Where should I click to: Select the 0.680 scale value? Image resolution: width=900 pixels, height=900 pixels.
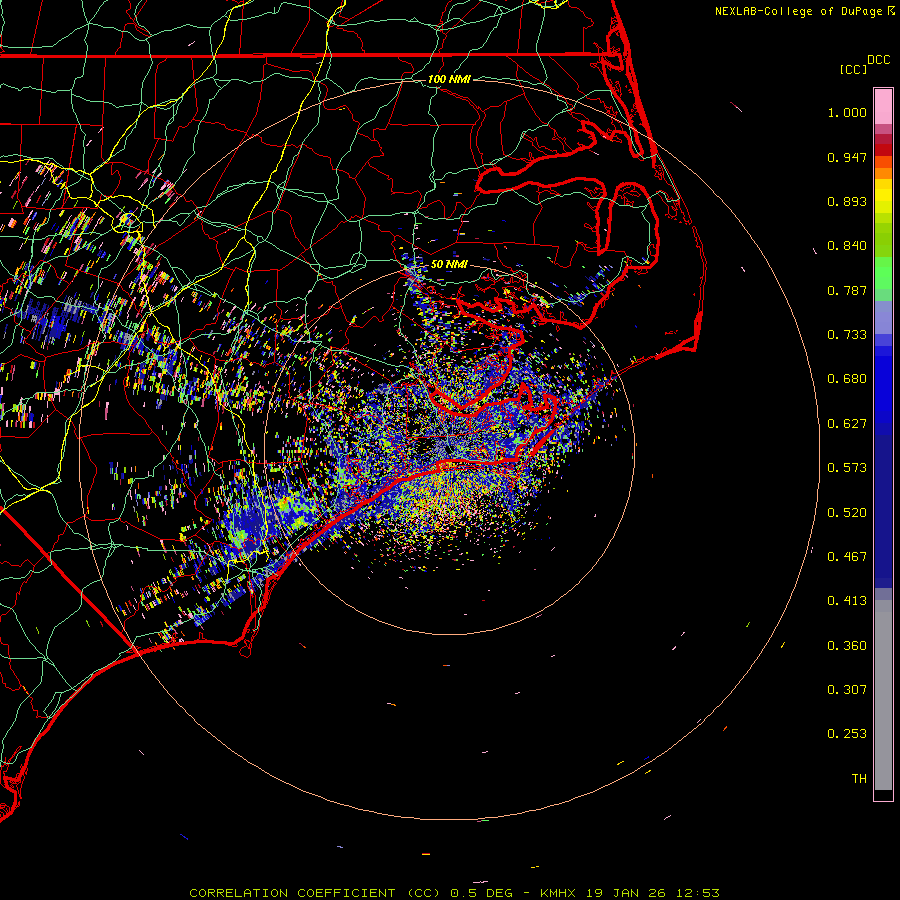[847, 379]
